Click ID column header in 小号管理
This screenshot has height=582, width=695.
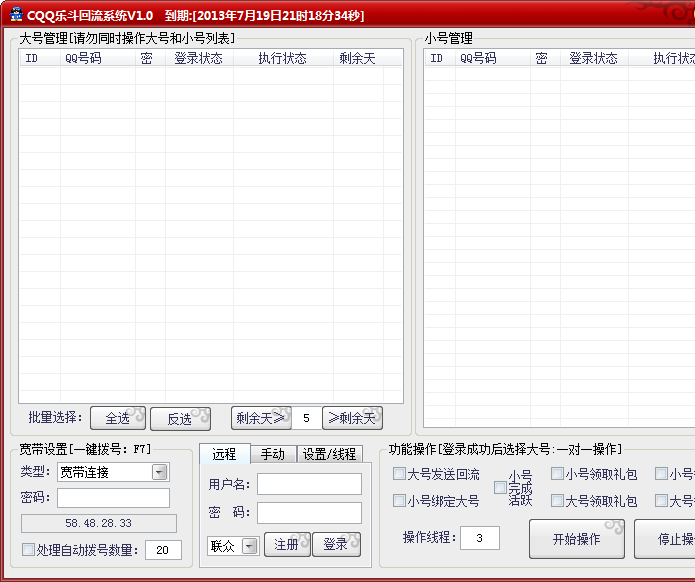tap(440, 58)
